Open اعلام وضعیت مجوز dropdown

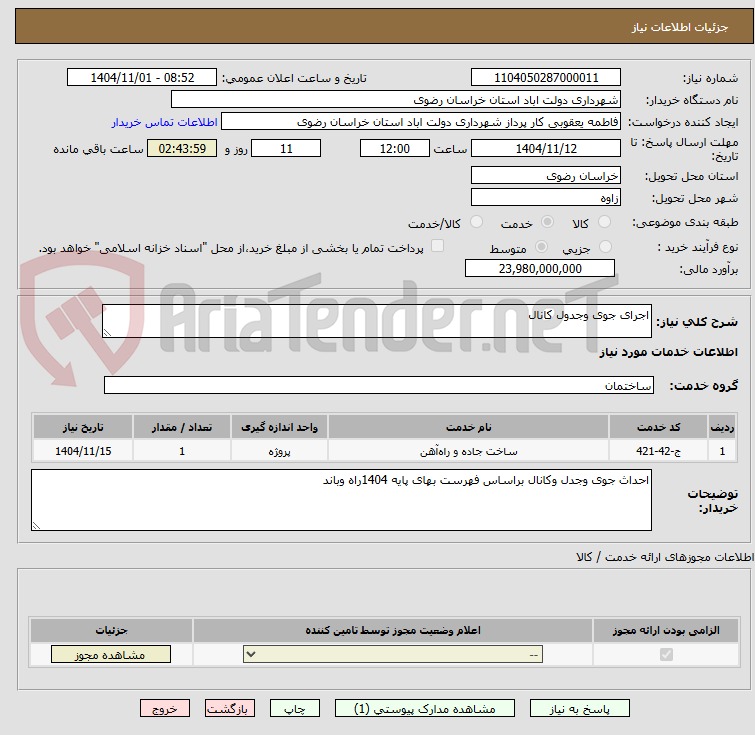(x=393, y=655)
